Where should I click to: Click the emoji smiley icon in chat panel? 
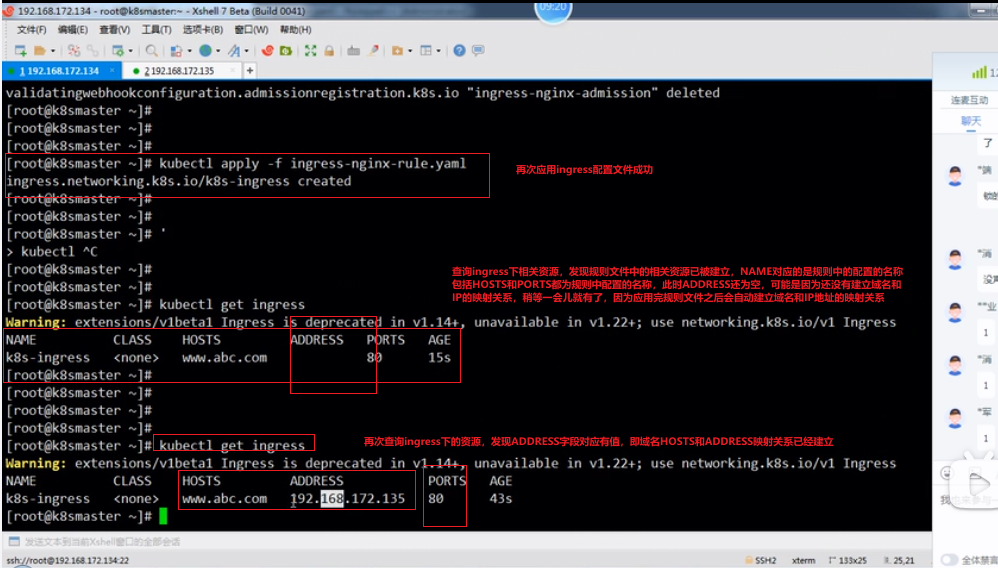946,473
